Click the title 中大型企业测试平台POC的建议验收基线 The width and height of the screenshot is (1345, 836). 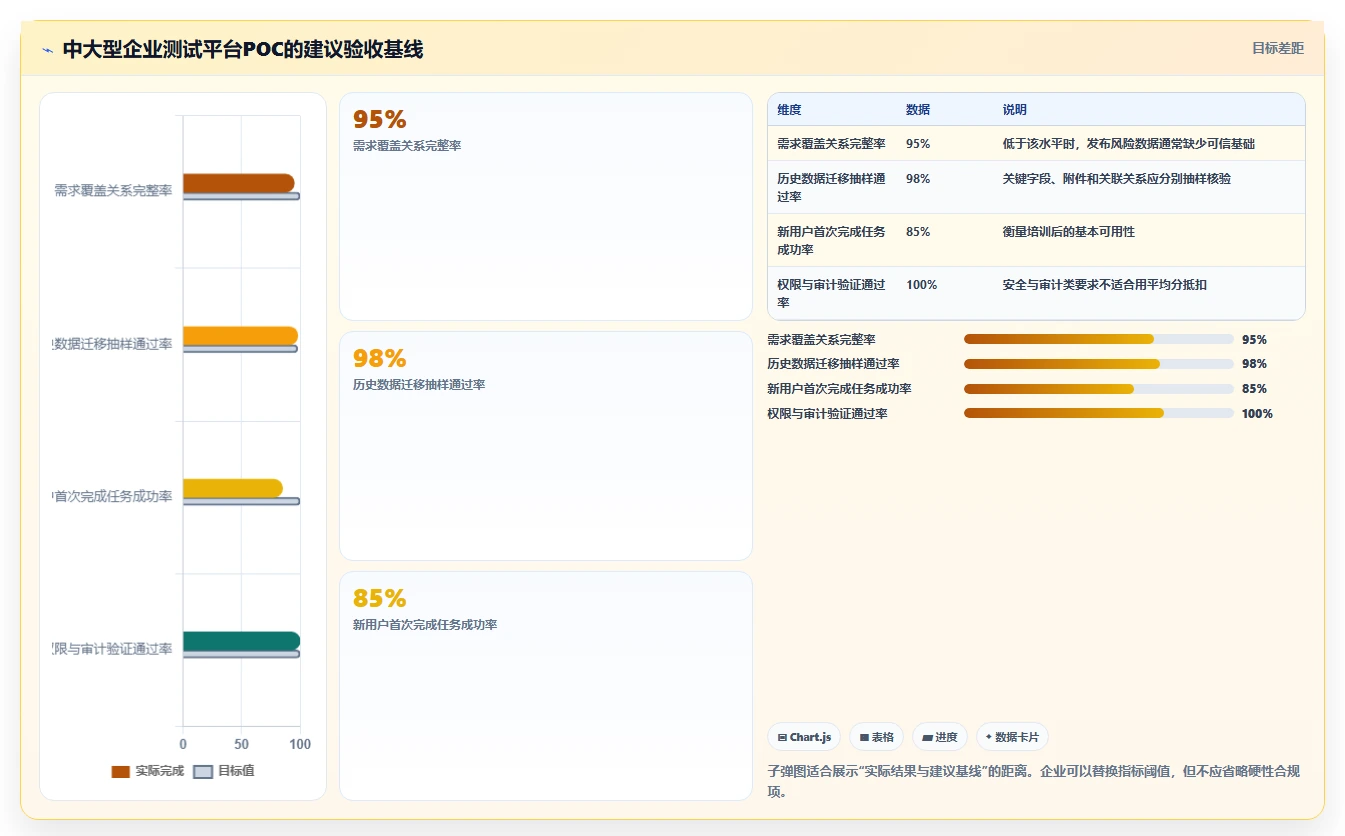click(x=243, y=49)
